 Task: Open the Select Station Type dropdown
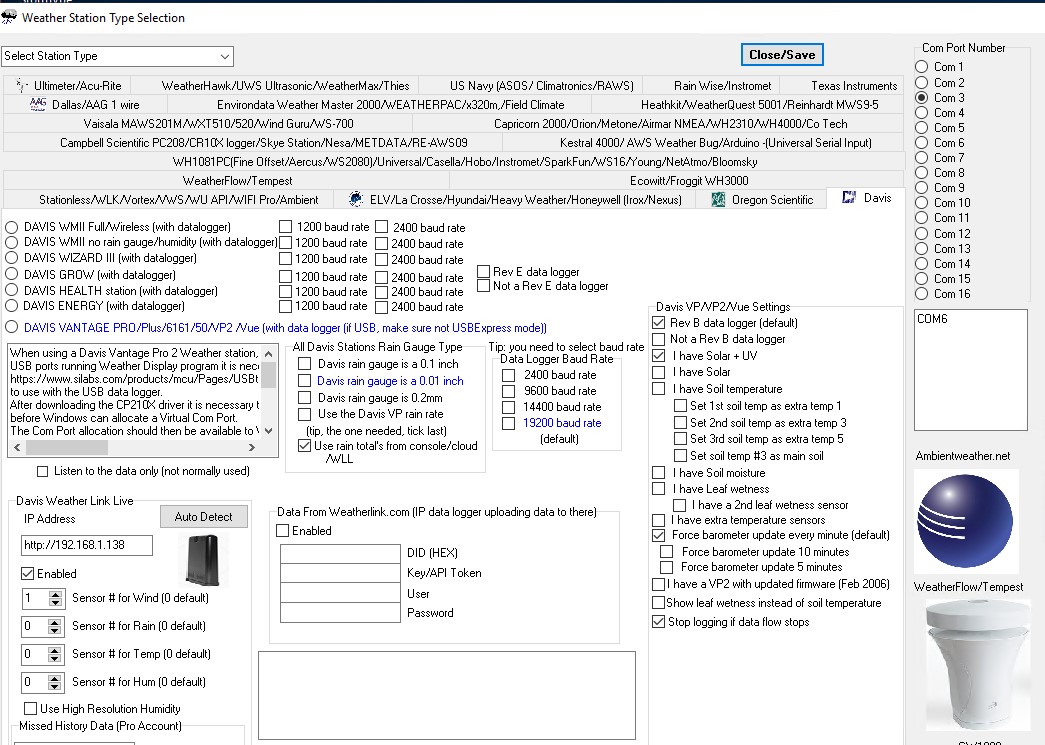click(225, 57)
